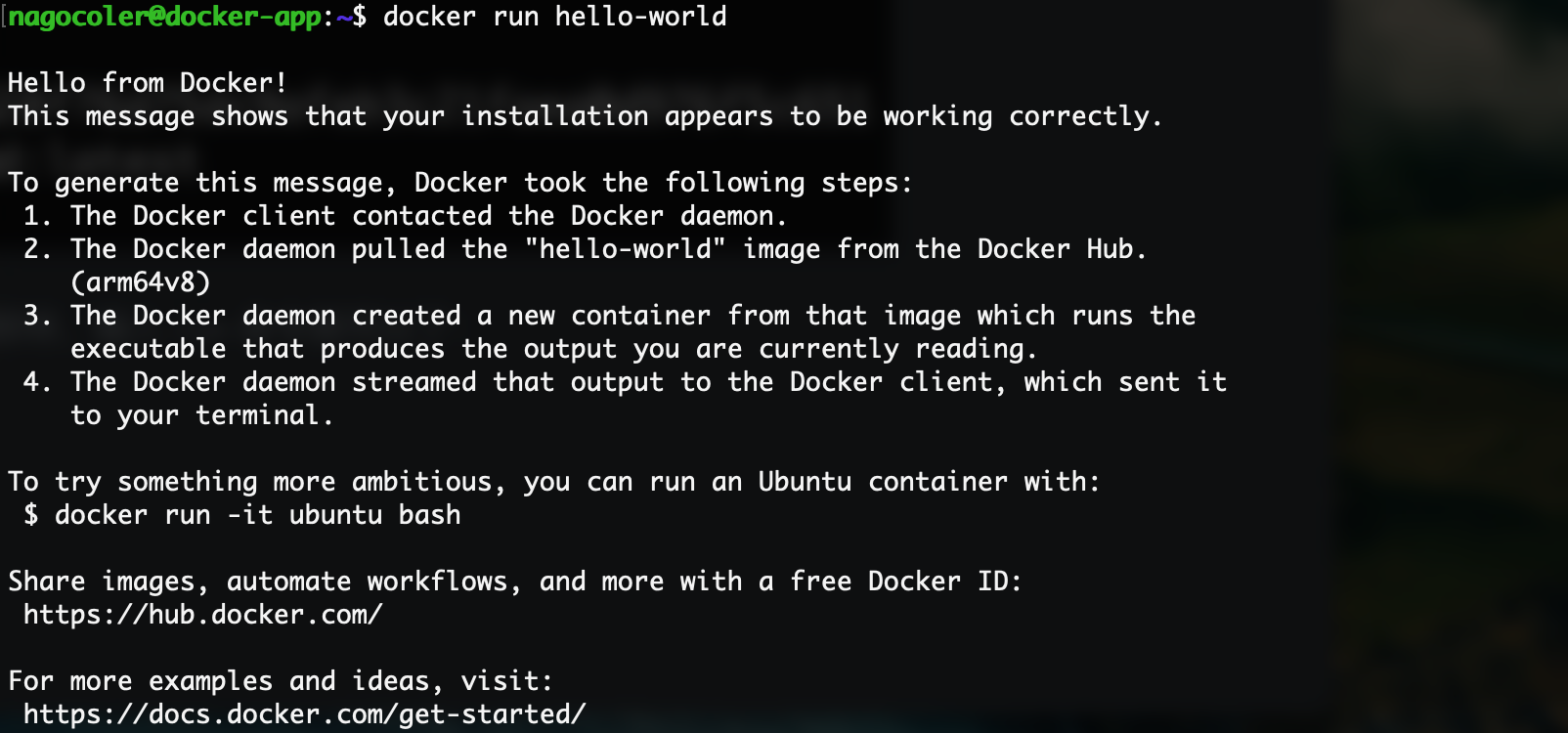Open the docs.docker.com/get-started URL
Image resolution: width=1568 pixels, height=733 pixels.
tap(304, 714)
